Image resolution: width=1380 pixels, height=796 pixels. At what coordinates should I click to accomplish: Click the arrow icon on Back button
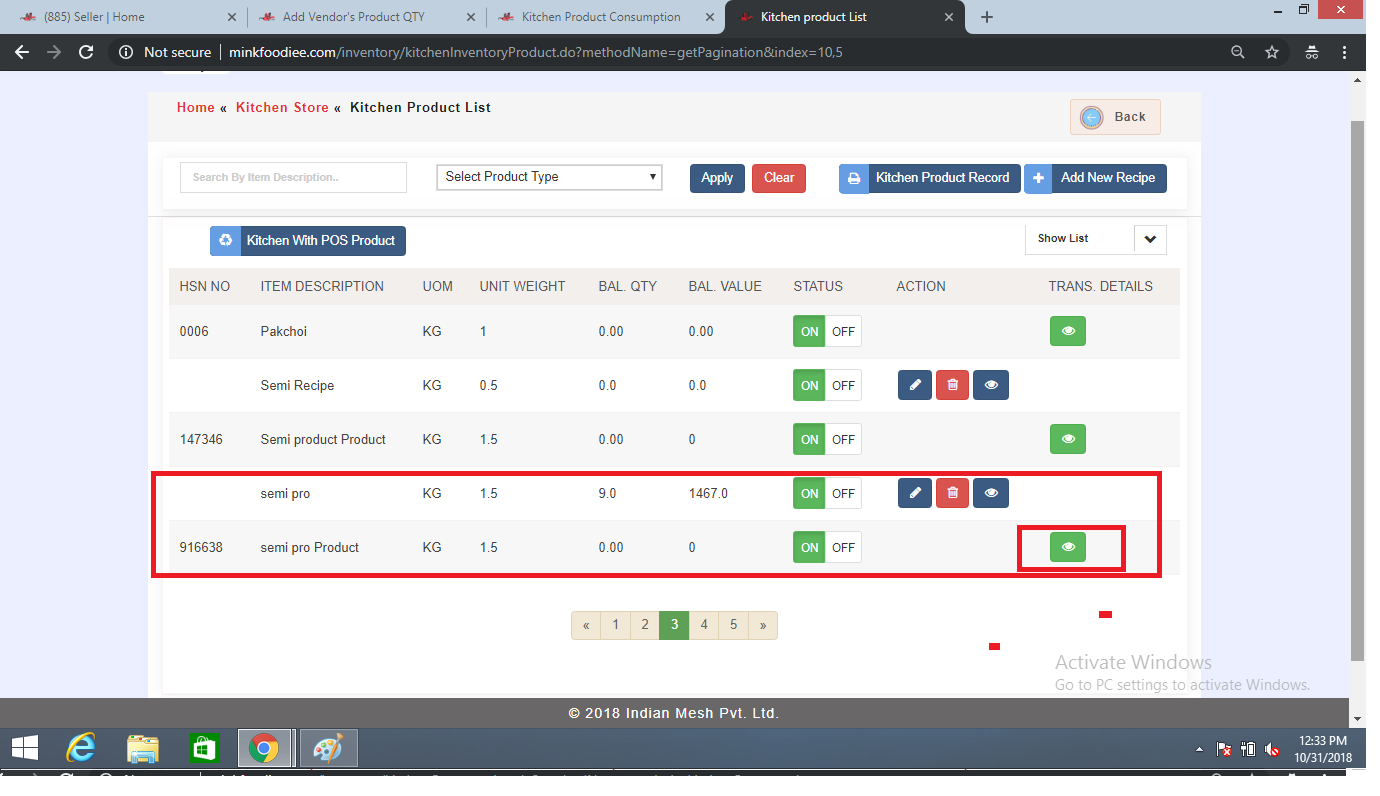[x=1092, y=117]
